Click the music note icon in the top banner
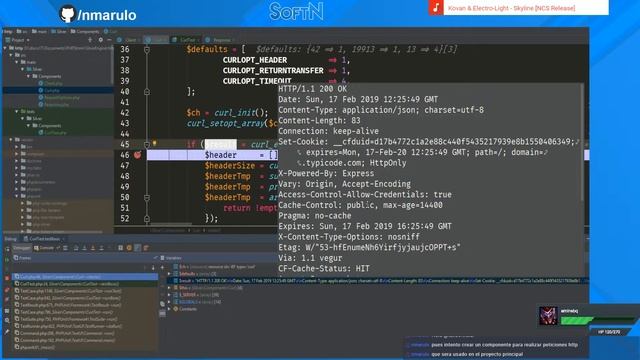Viewport: 640px width, 360px height. [436, 7]
